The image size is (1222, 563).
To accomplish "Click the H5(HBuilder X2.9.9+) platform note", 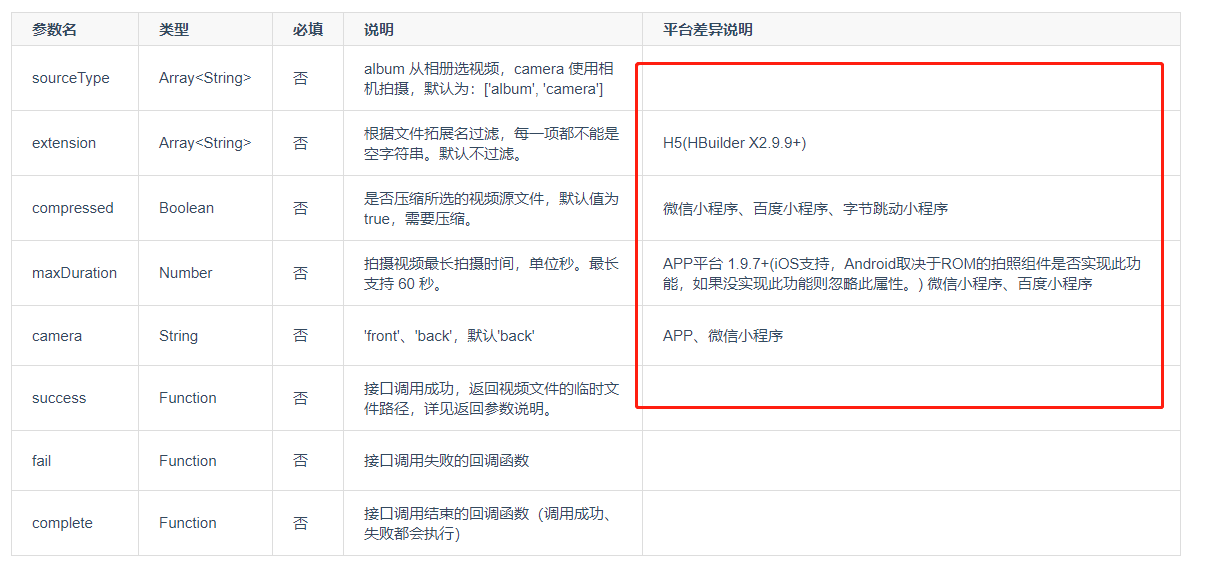I will [734, 143].
